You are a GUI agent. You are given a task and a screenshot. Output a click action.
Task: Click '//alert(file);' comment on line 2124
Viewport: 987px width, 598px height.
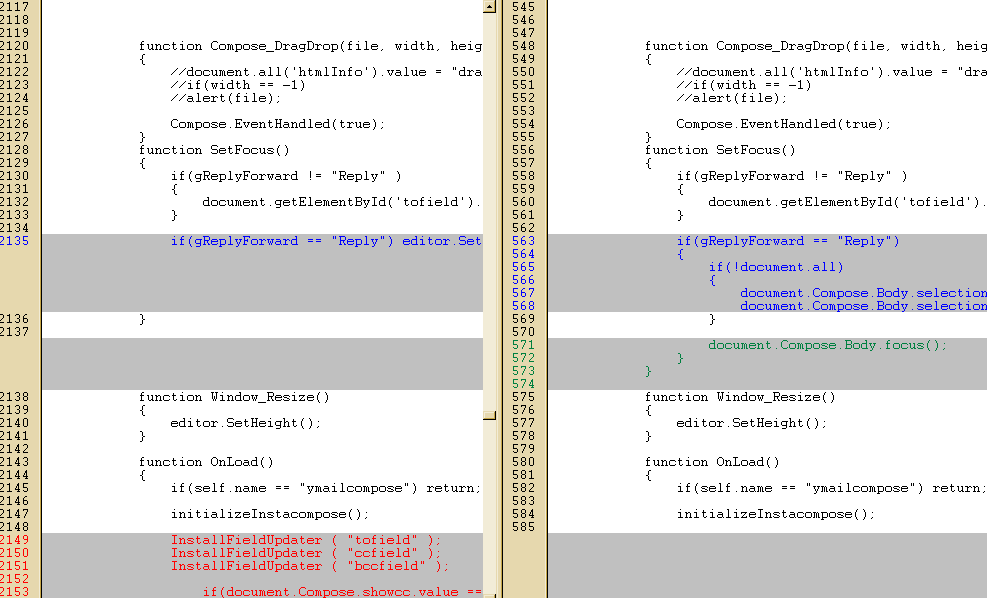[225, 98]
